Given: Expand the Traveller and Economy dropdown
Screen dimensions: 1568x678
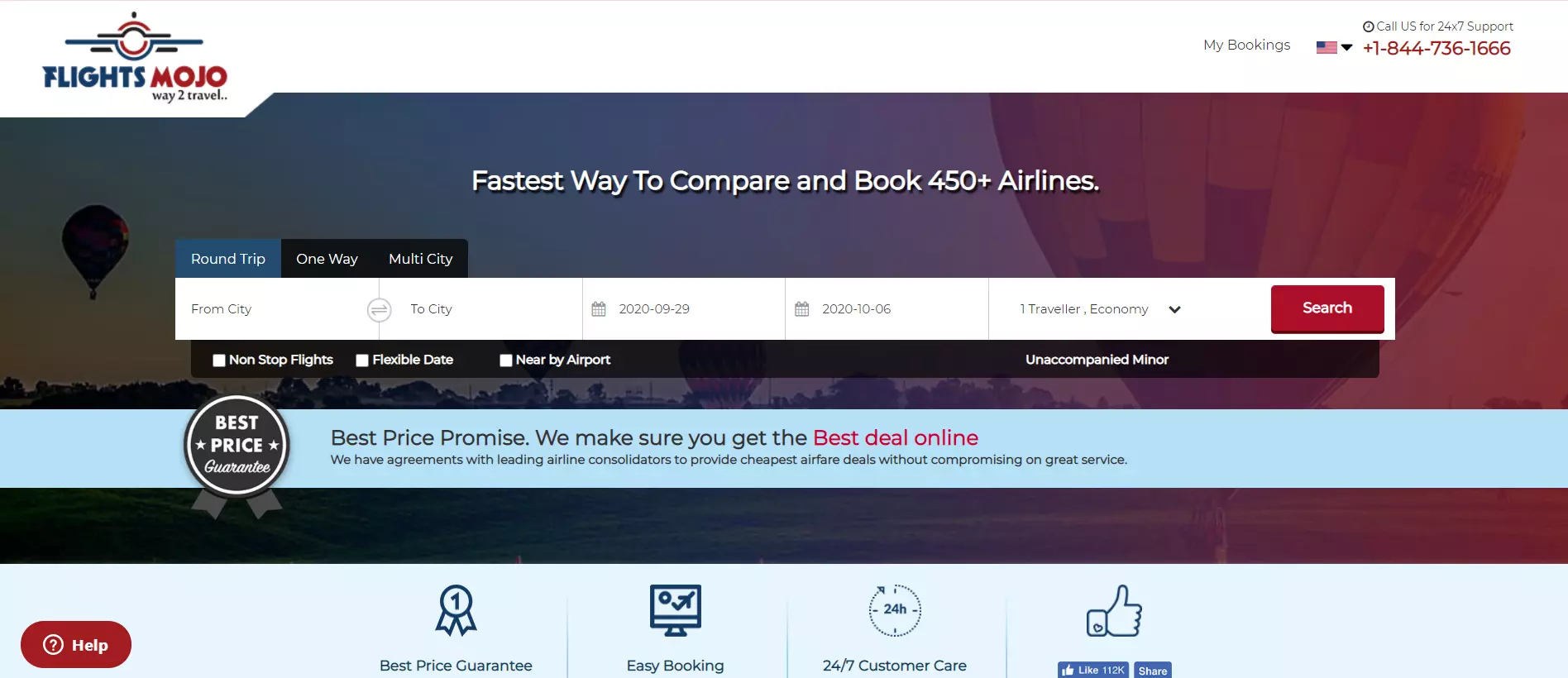Looking at the screenshot, I should click(x=1101, y=308).
